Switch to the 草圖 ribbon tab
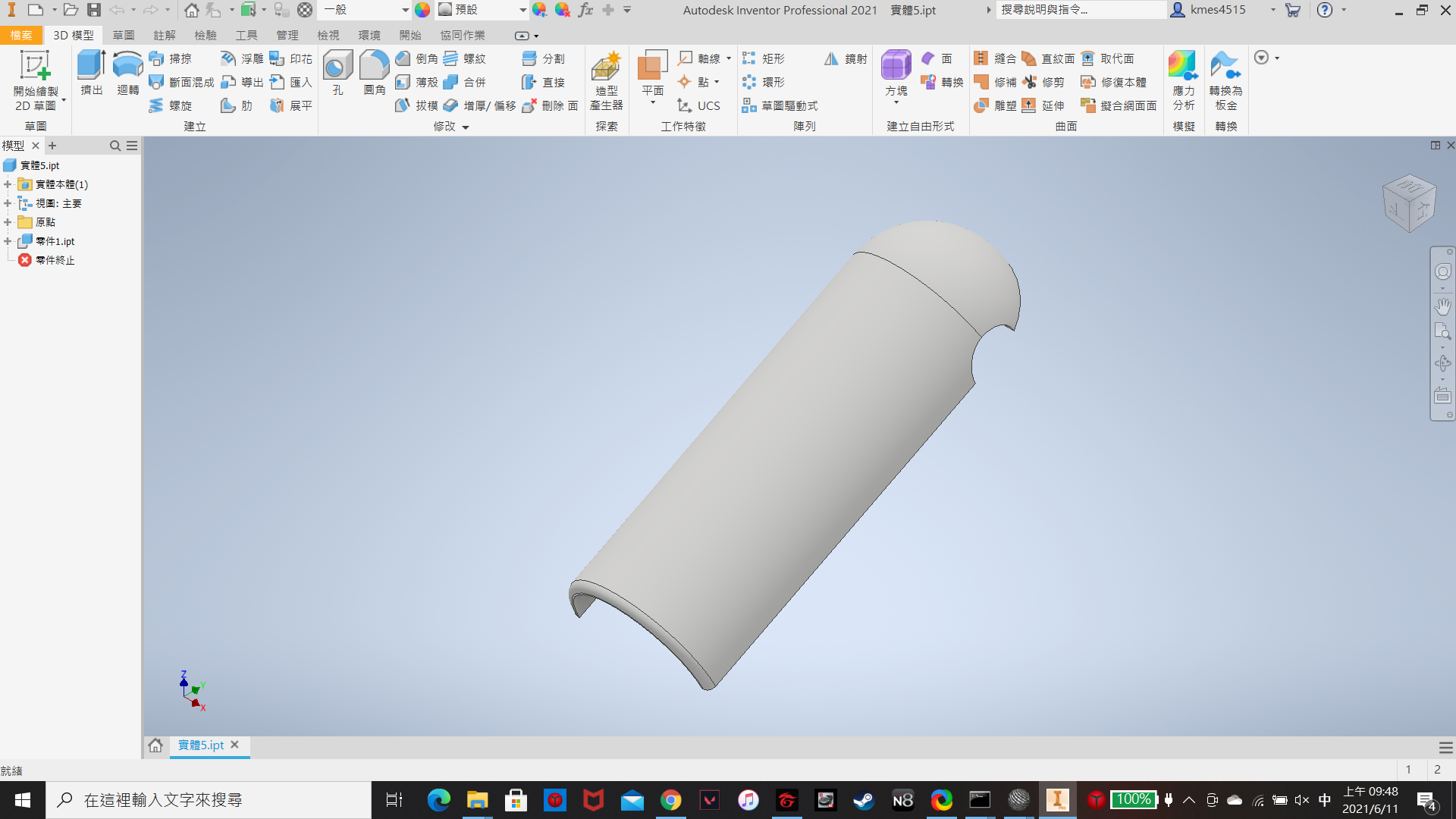The image size is (1456, 819). [124, 35]
